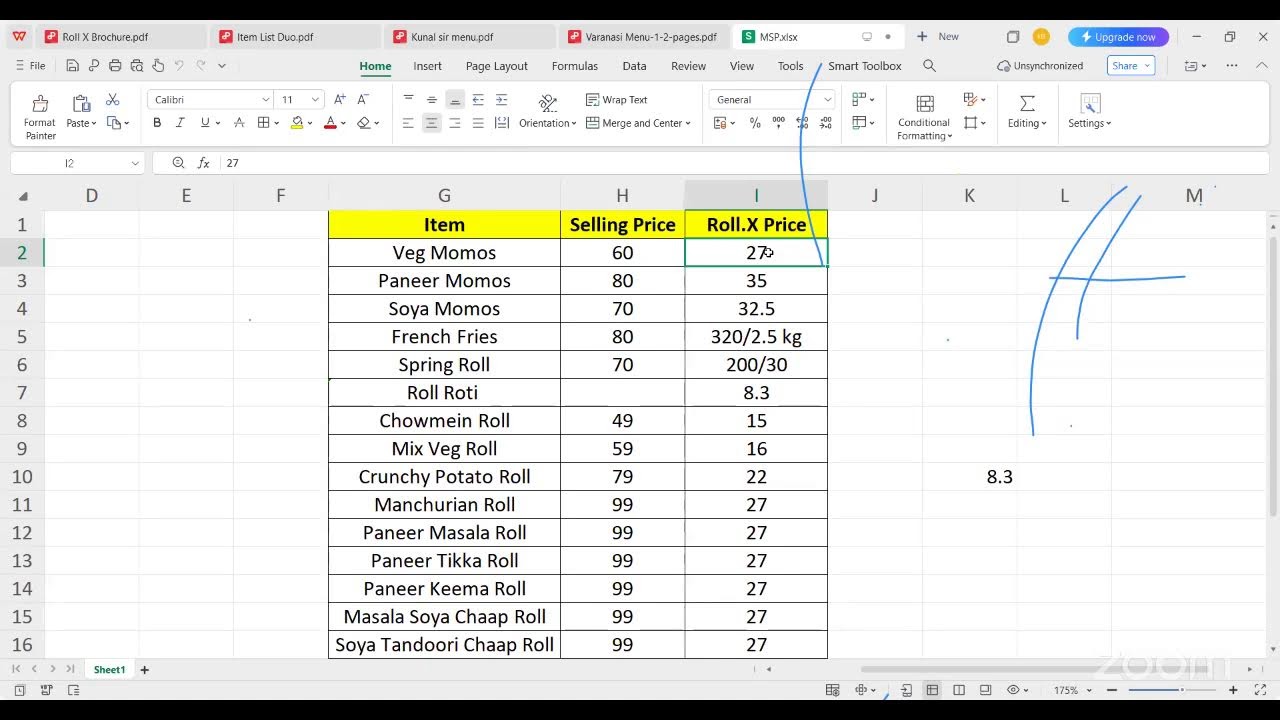Click the zoom slider in status bar
The height and width of the screenshot is (720, 1280).
click(x=1171, y=690)
